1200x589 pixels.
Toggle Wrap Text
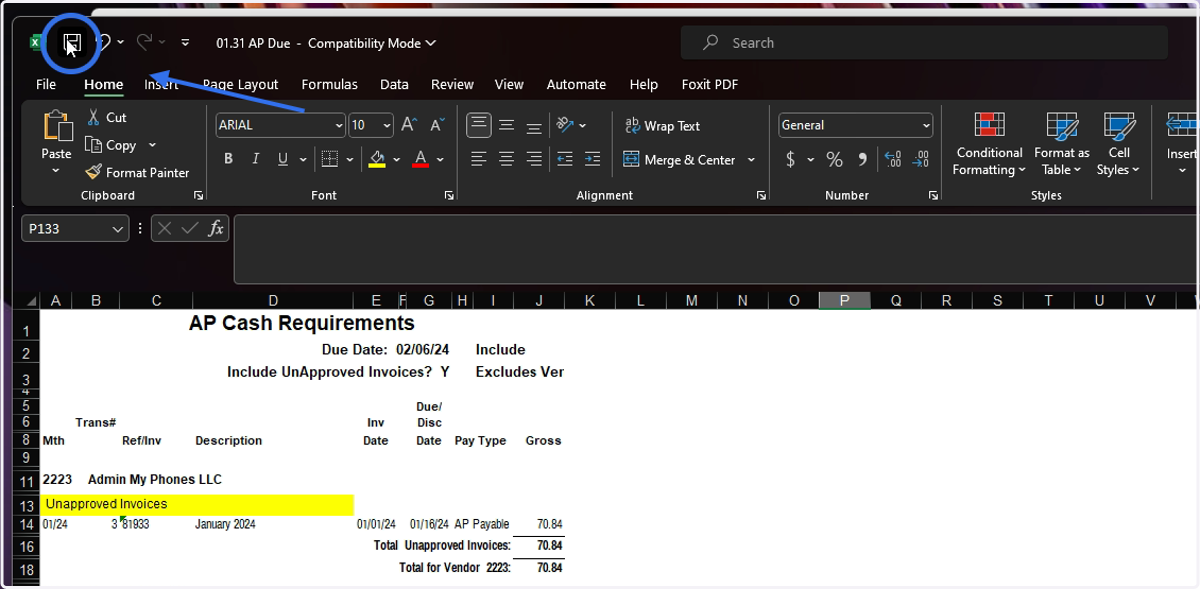click(x=662, y=126)
